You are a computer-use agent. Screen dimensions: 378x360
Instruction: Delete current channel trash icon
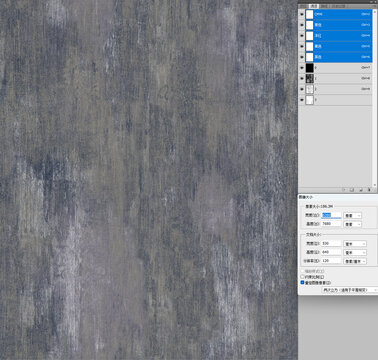(x=369, y=190)
